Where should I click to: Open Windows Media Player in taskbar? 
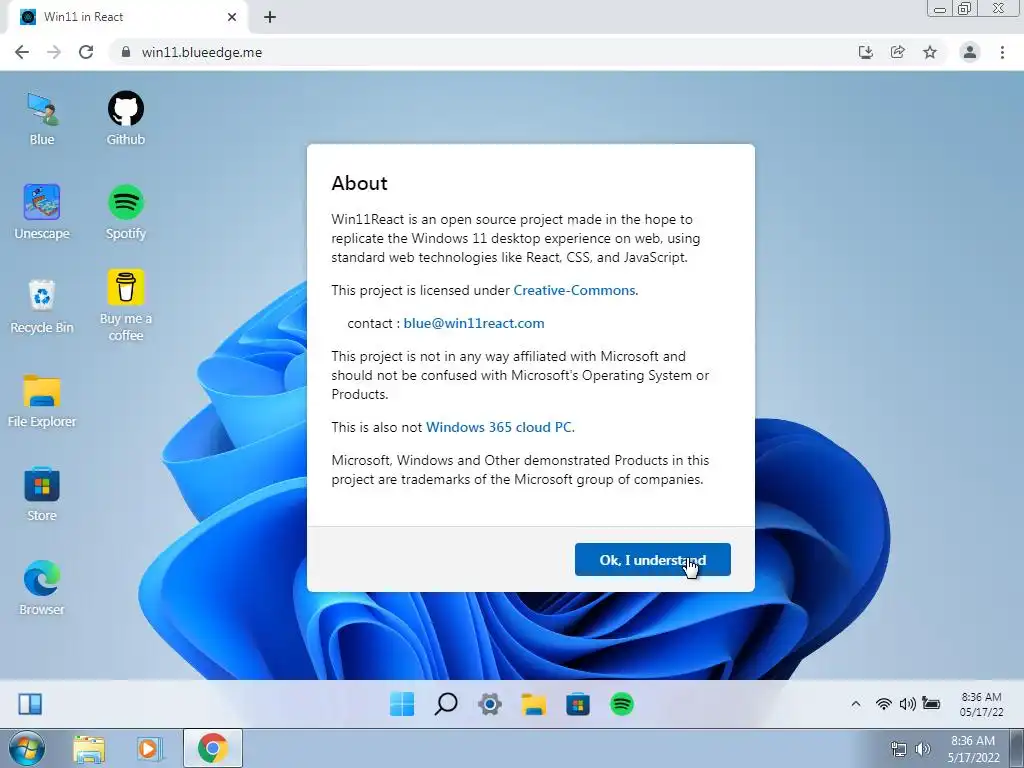148,749
